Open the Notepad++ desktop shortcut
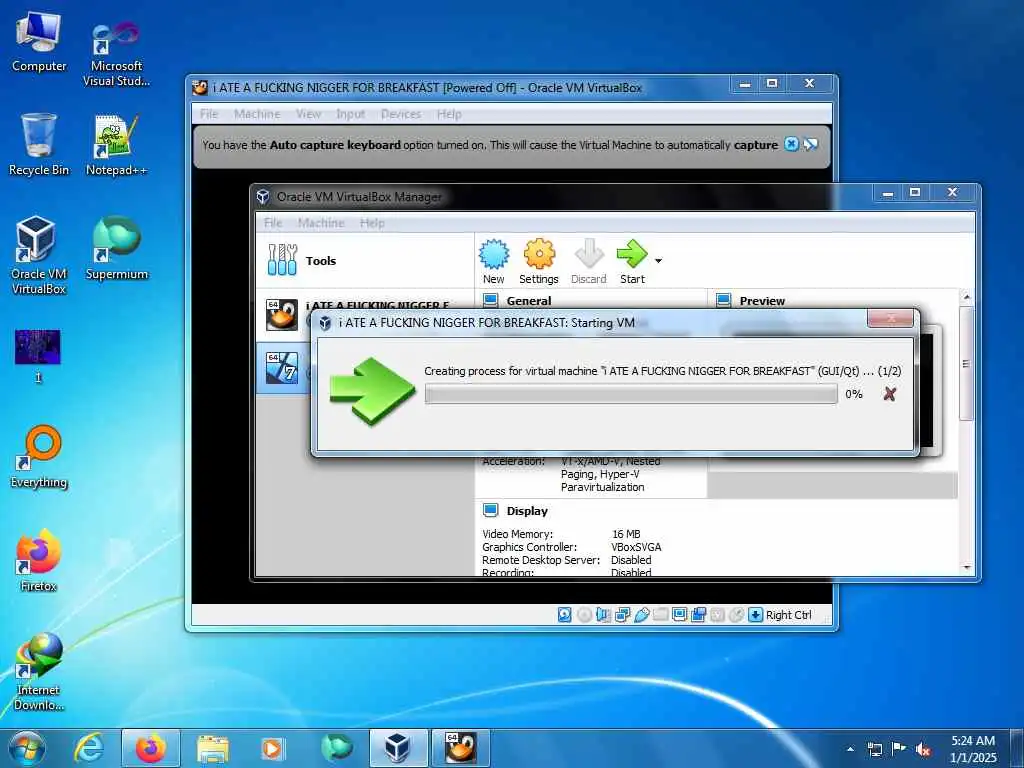 tap(116, 145)
